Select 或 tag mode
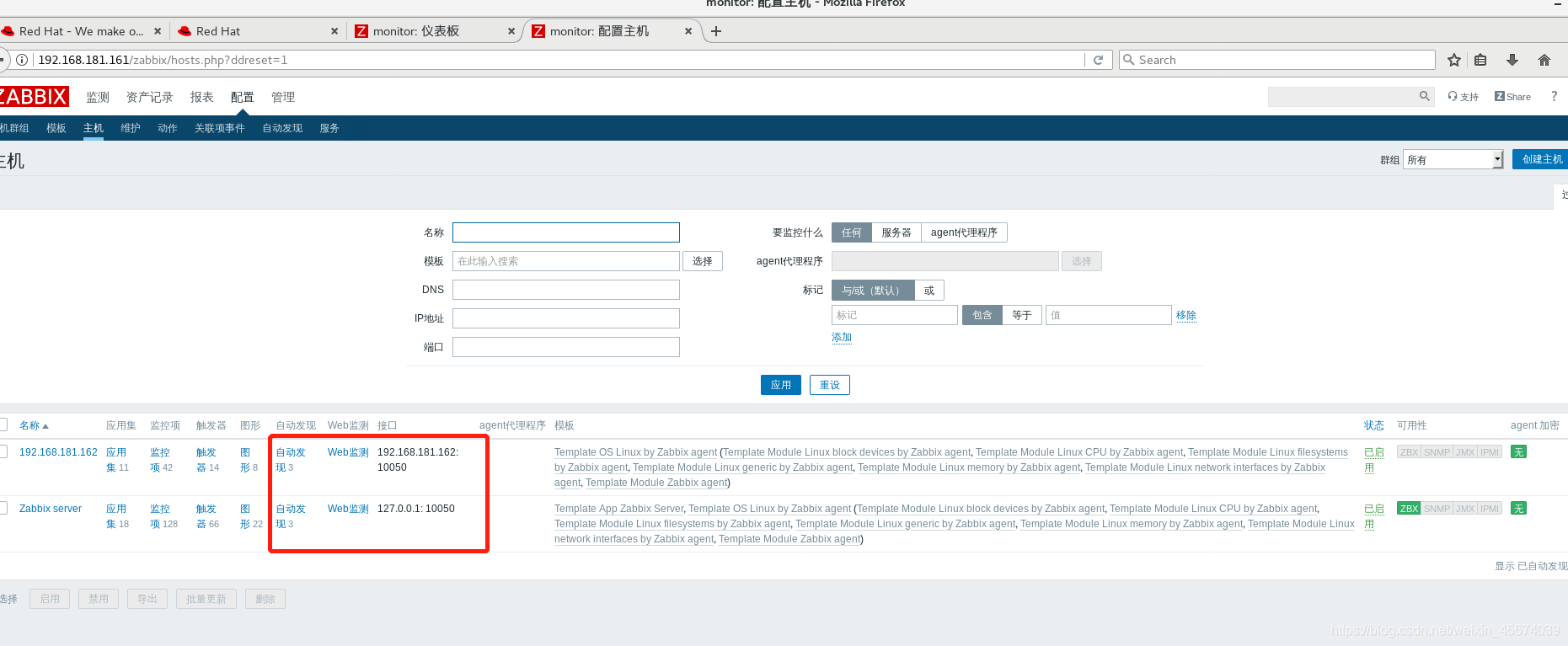Image resolution: width=1568 pixels, height=646 pixels. point(929,291)
